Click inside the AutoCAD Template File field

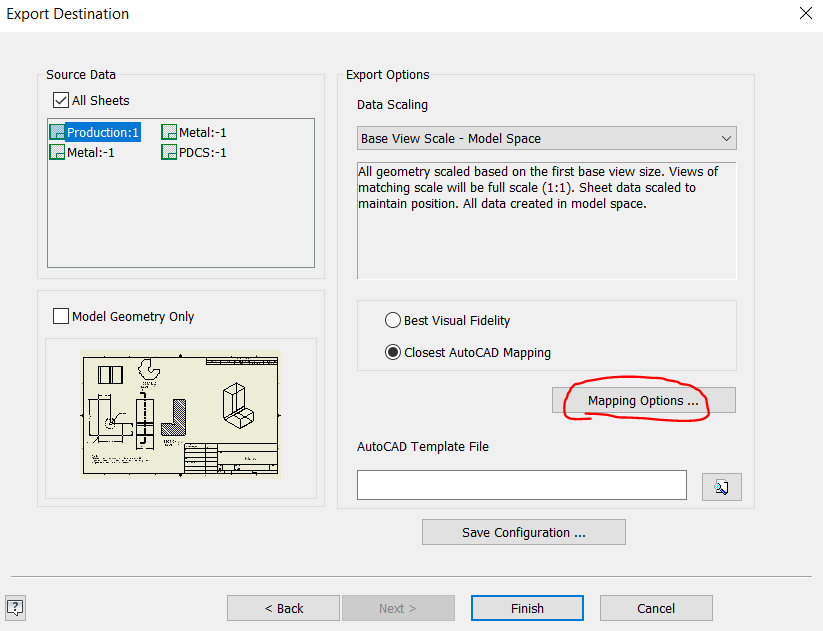[x=521, y=486]
